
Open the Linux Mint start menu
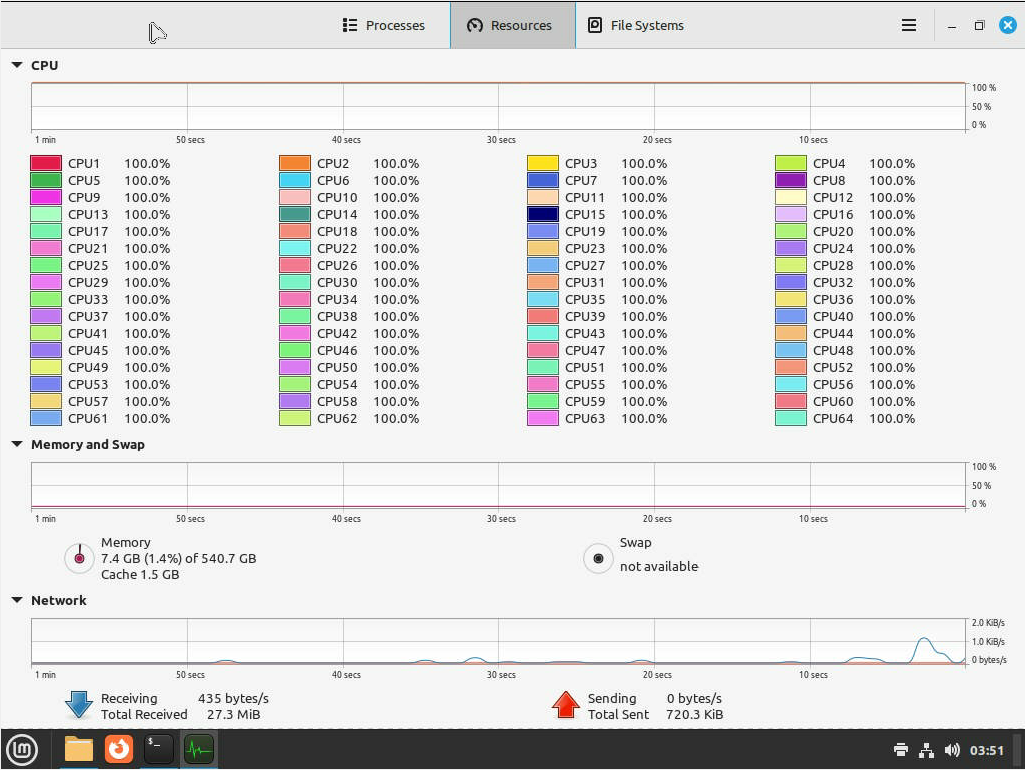pyautogui.click(x=22, y=748)
